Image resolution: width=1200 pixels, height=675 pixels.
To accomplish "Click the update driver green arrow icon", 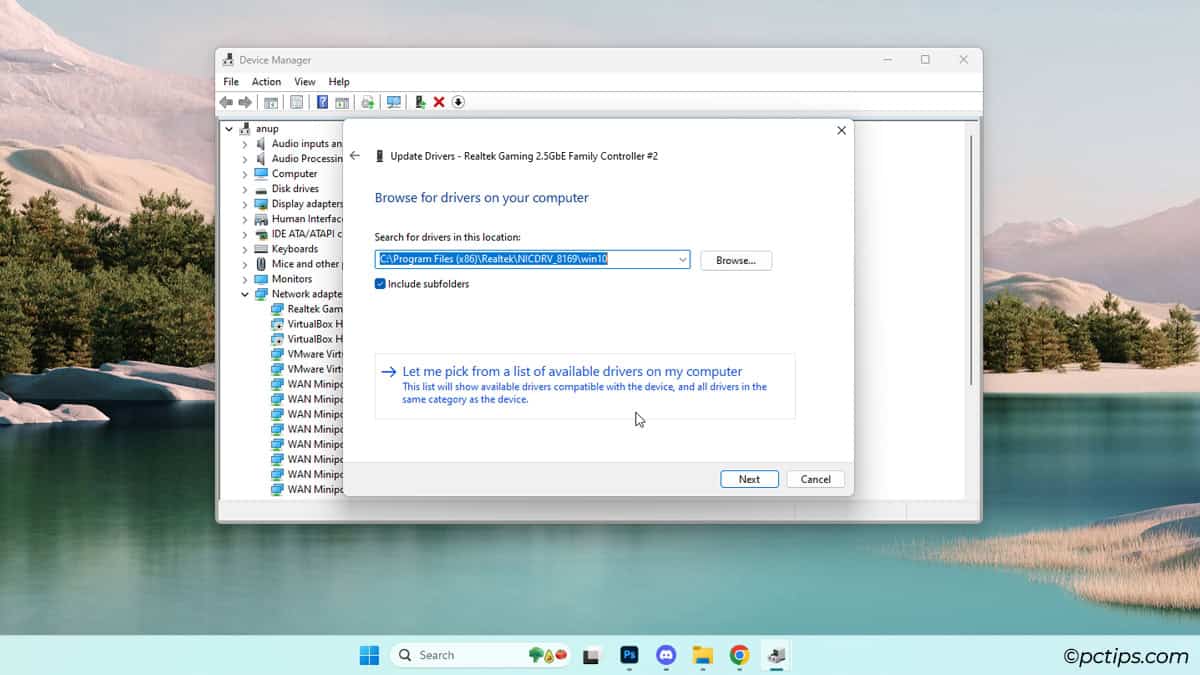I will 420,102.
